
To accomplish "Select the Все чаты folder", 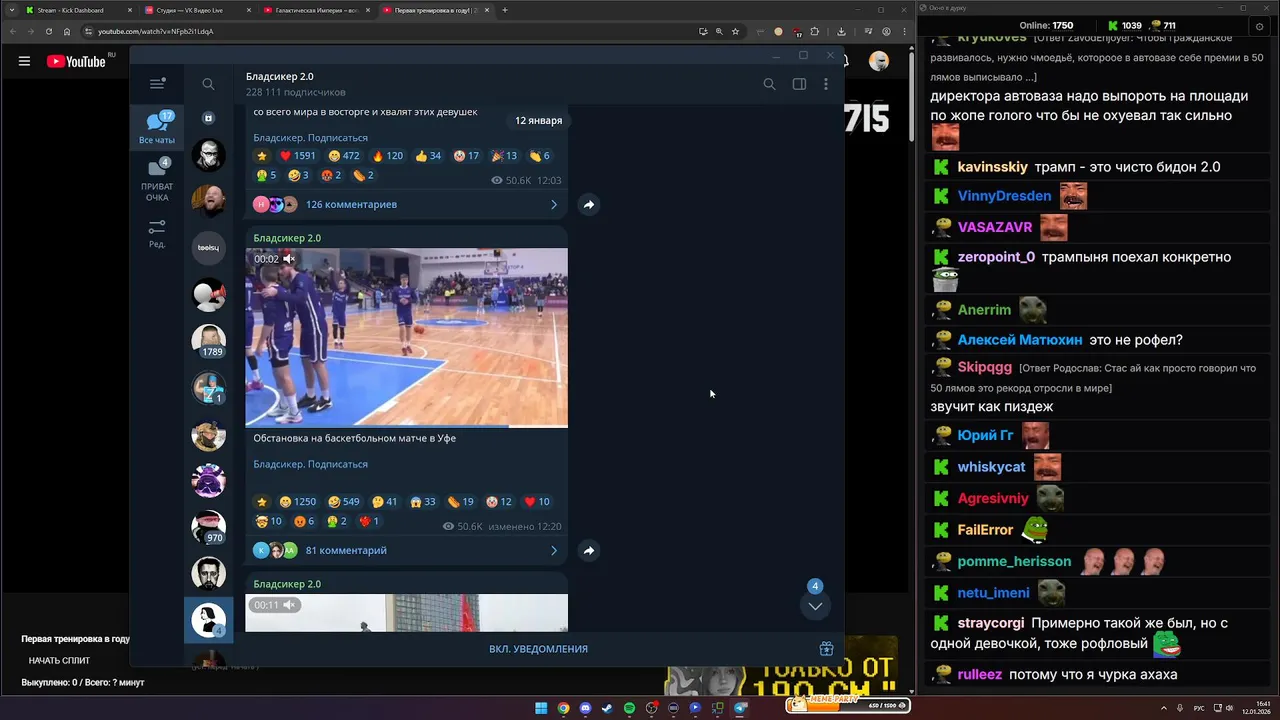I will tap(157, 128).
